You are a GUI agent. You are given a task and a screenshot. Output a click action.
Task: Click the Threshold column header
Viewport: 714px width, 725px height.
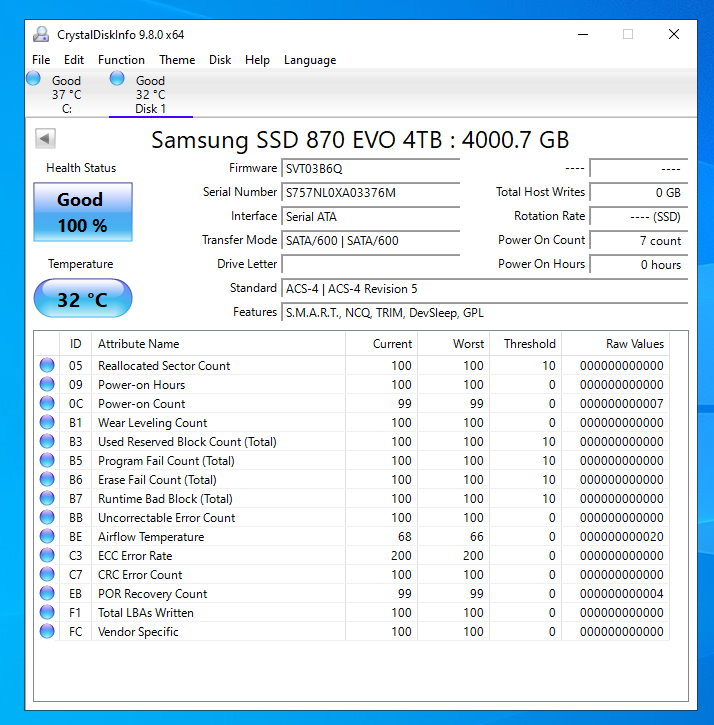[x=526, y=344]
